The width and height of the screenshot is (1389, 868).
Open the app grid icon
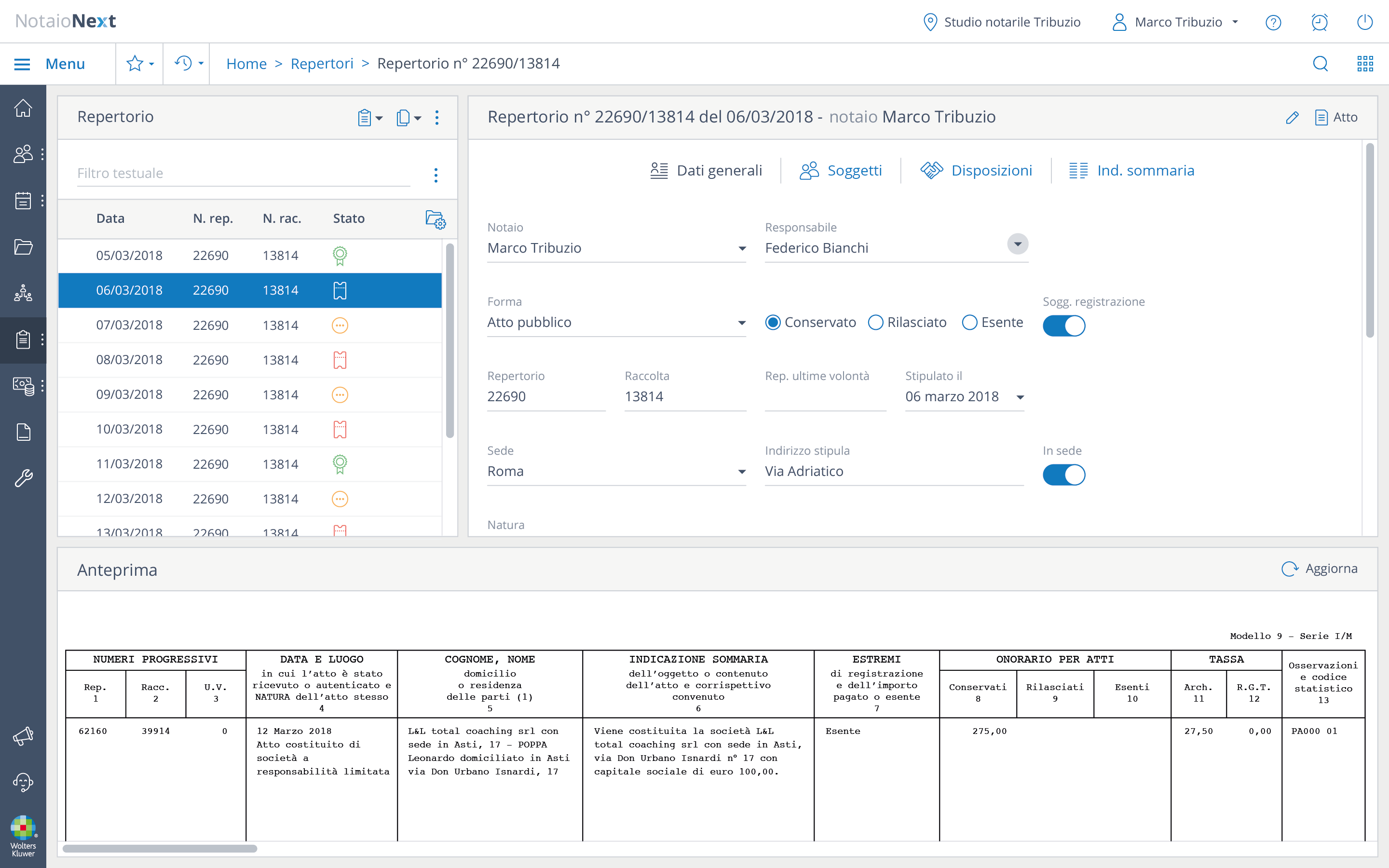(1365, 64)
